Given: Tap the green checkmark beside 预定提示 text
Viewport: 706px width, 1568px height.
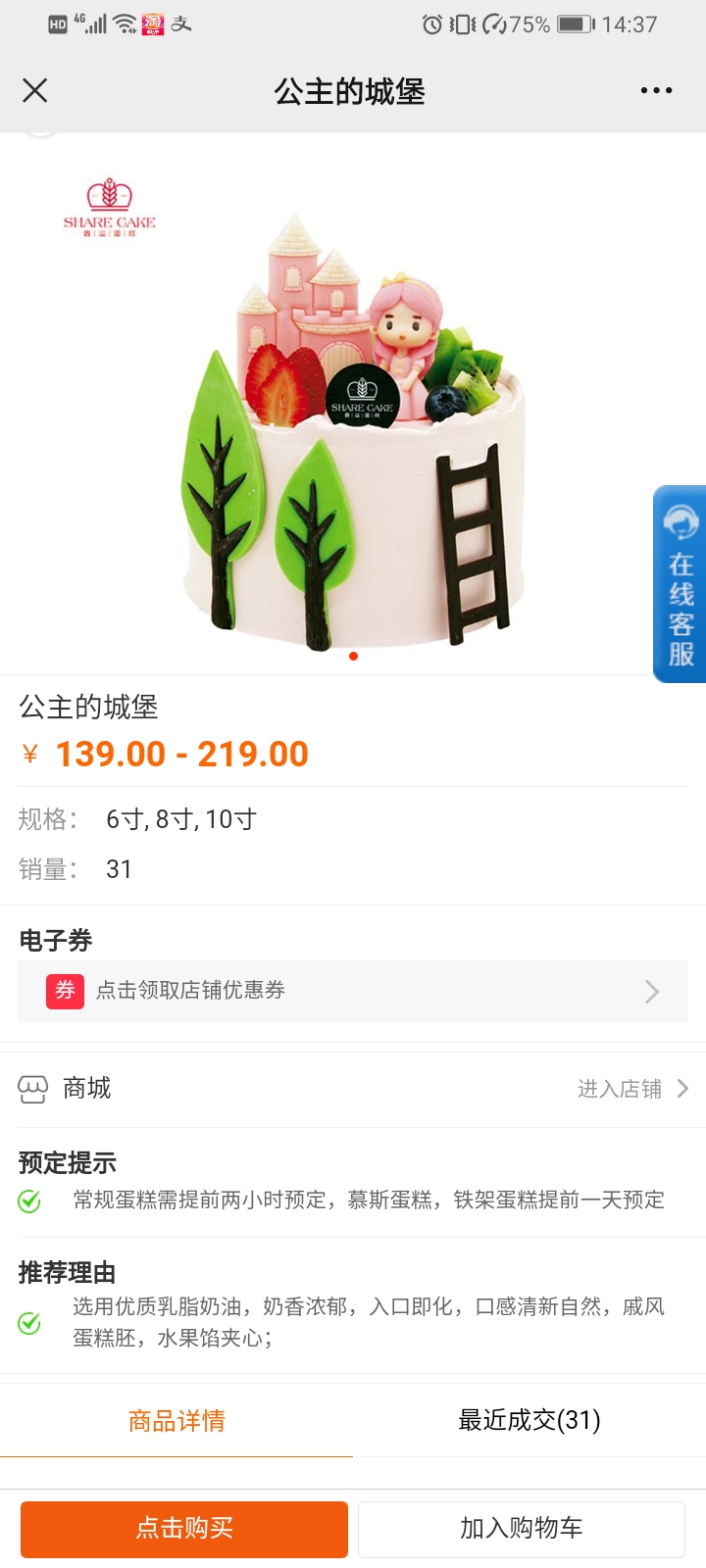Looking at the screenshot, I should 29,1200.
